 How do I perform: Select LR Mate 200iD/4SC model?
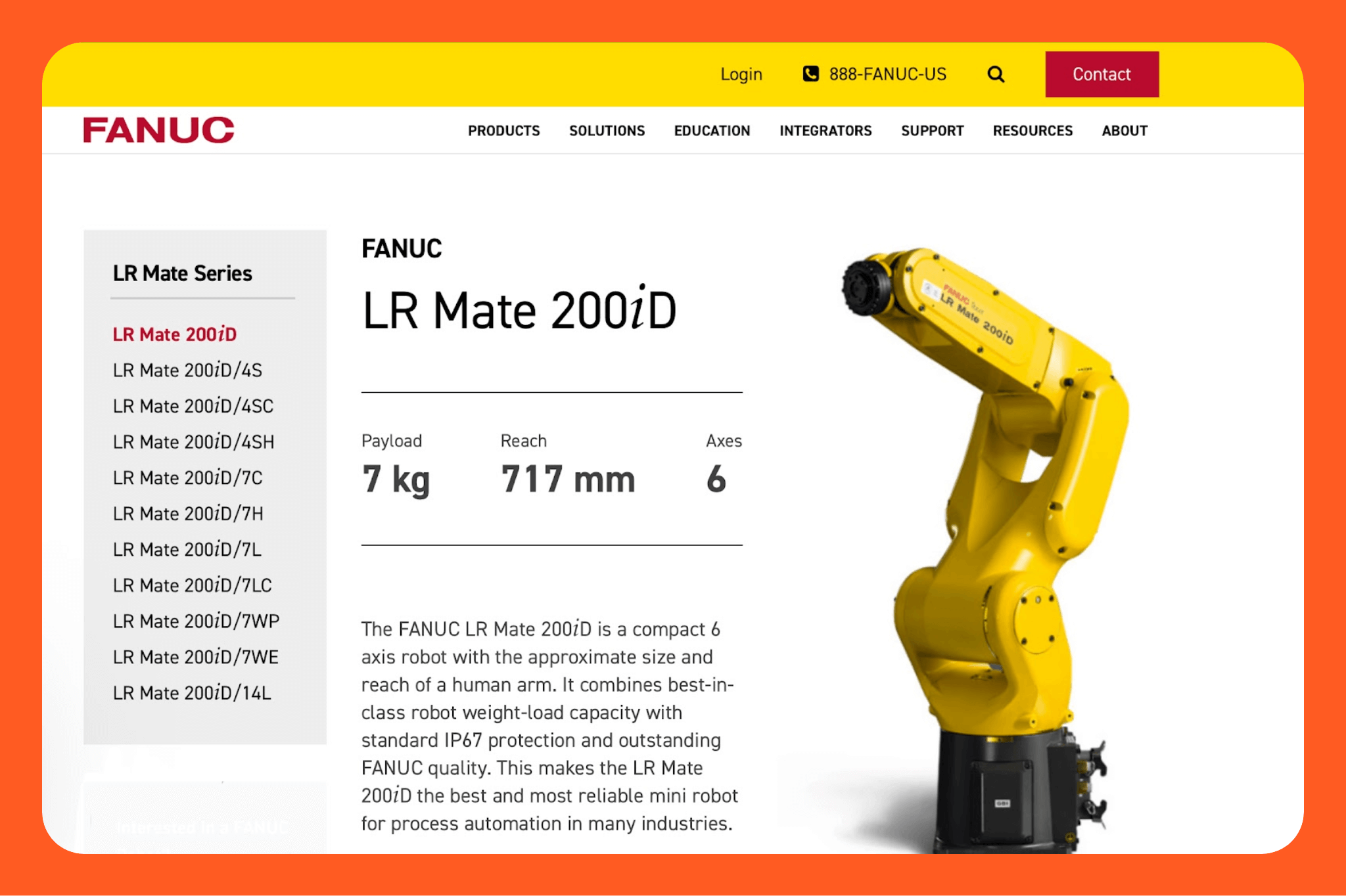coord(193,406)
